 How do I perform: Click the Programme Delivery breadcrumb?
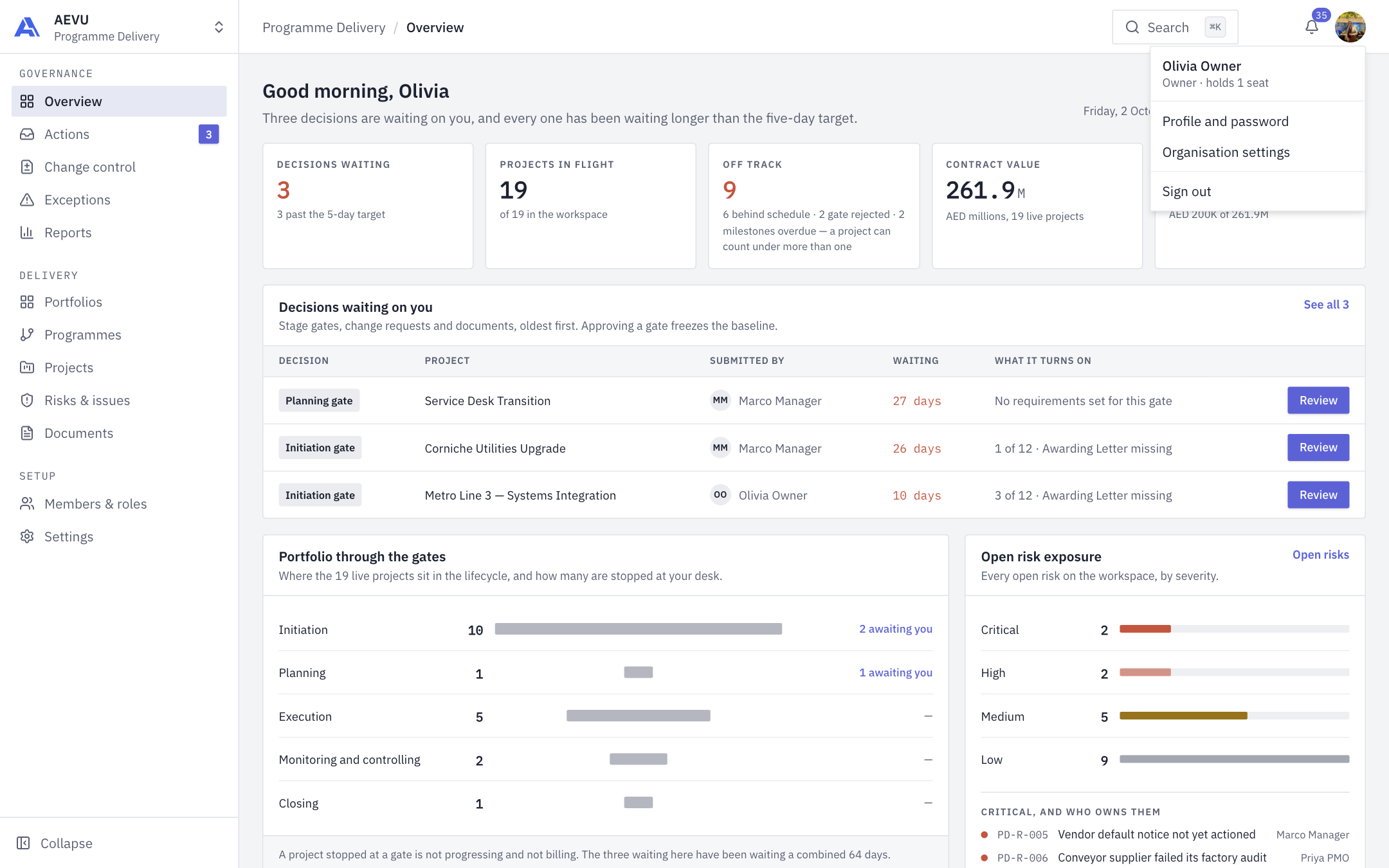point(324,28)
